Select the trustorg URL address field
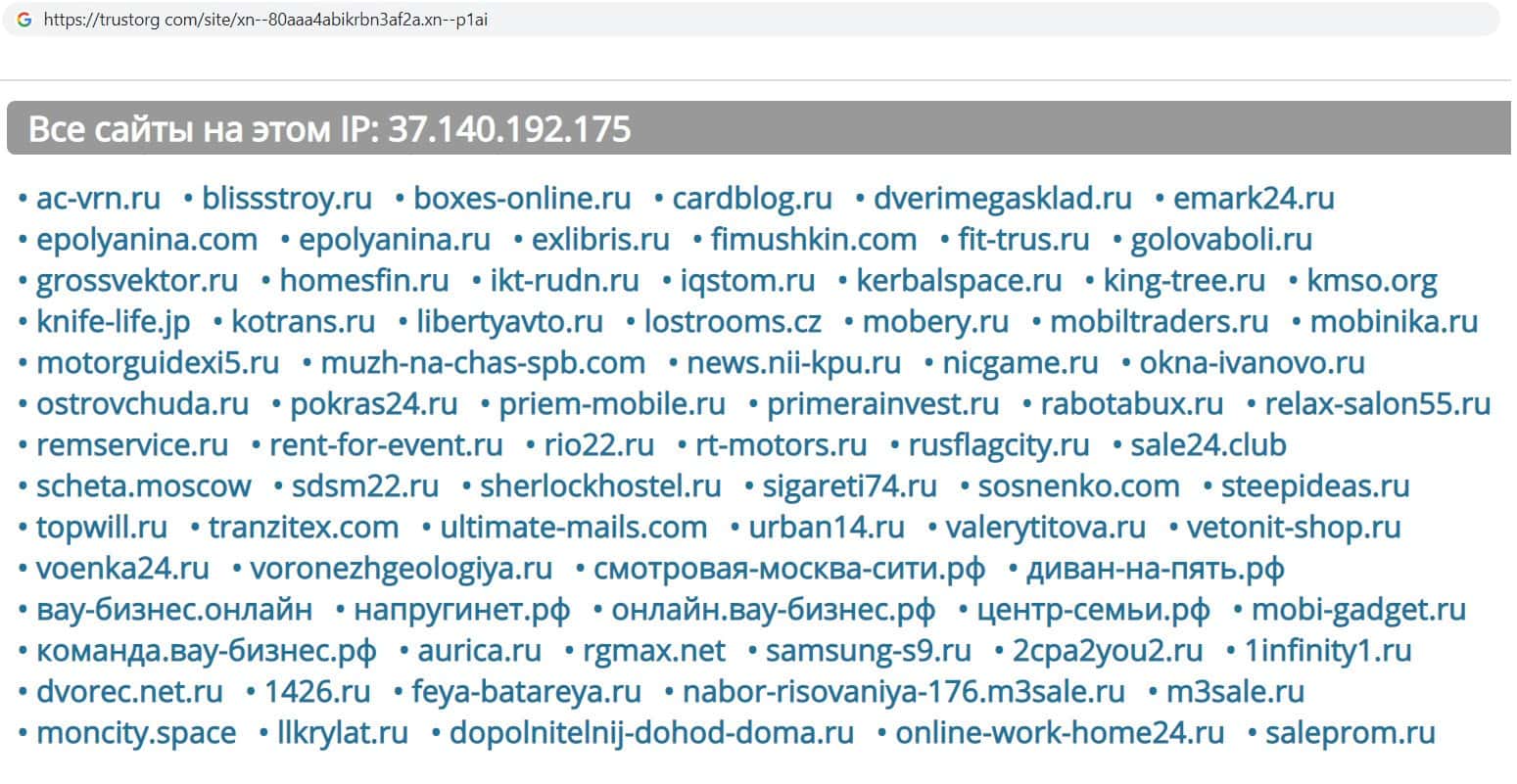1517x784 pixels. 751,20
